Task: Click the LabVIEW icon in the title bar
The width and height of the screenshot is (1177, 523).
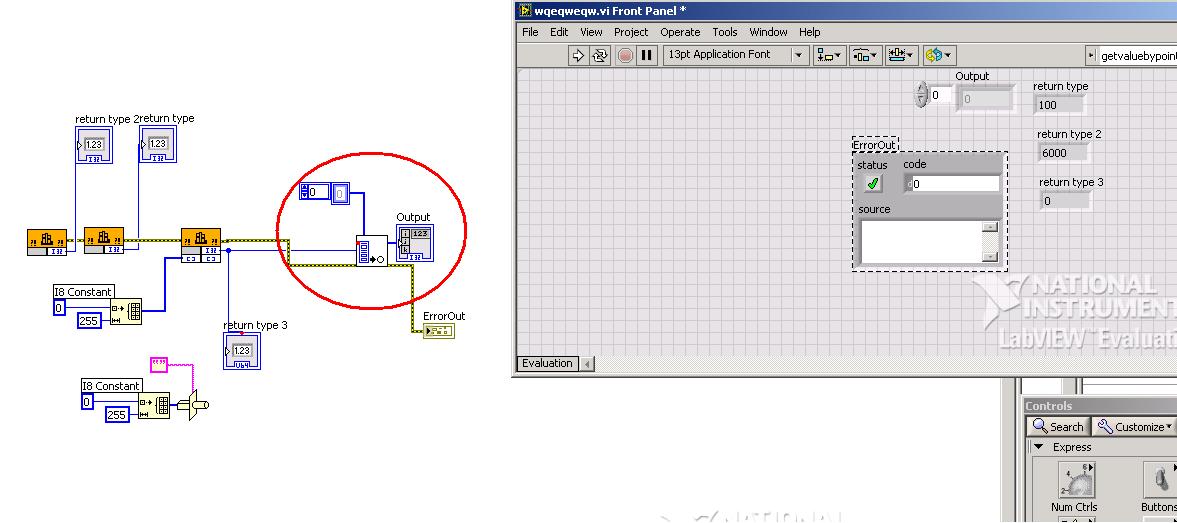Action: (x=524, y=11)
